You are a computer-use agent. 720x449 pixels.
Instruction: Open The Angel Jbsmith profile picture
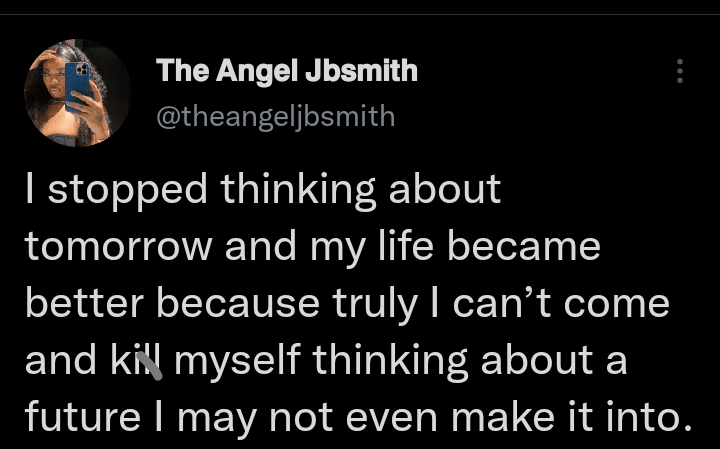(x=76, y=92)
